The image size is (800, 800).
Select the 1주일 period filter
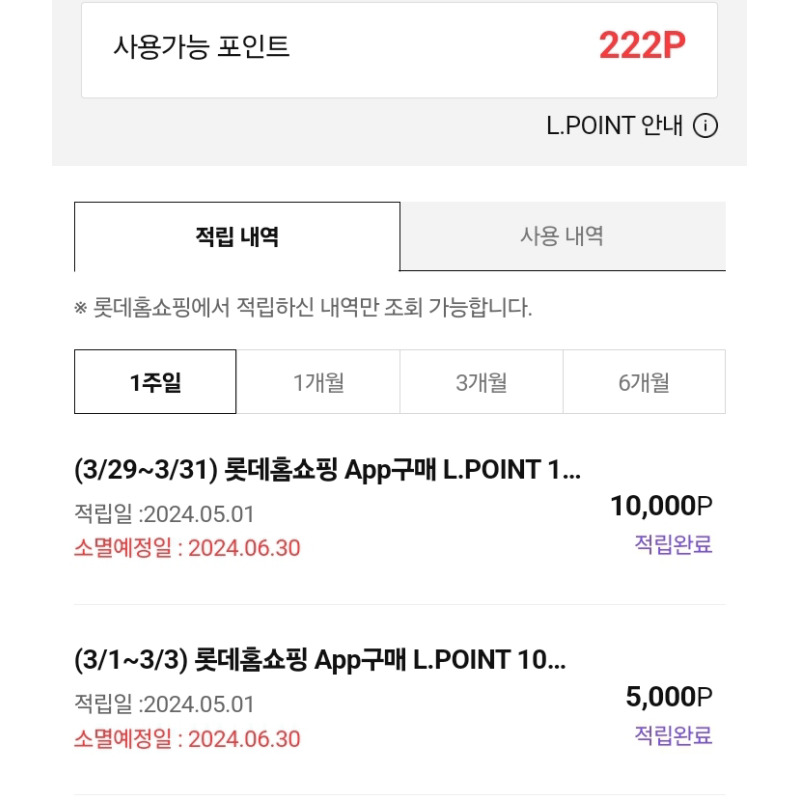click(x=155, y=381)
